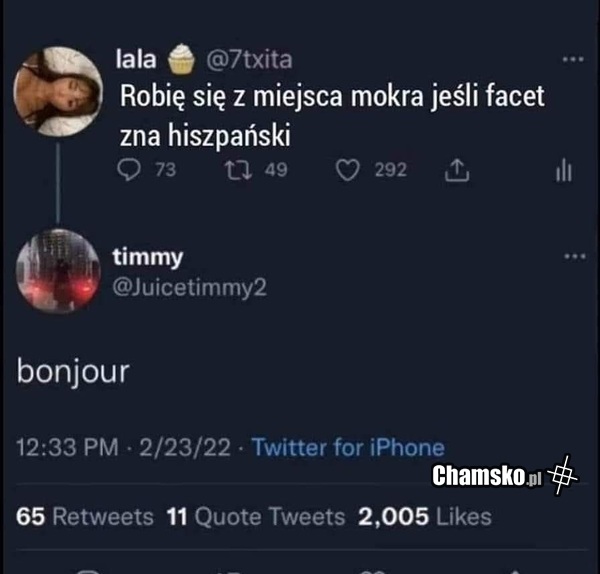Image resolution: width=600 pixels, height=574 pixels.
Task: View the 2,005 Likes list
Action: tap(425, 516)
